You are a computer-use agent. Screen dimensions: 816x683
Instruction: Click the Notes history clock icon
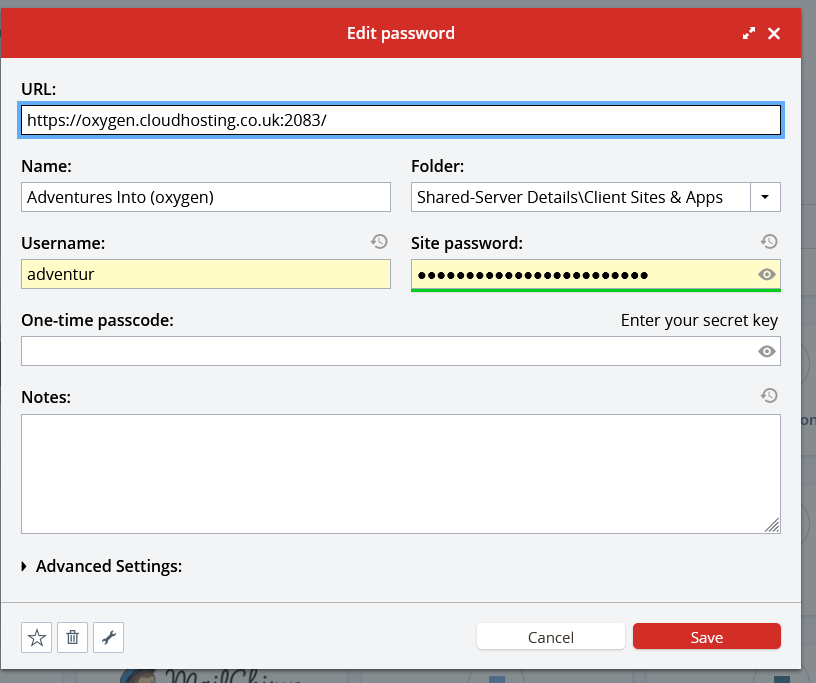768,396
